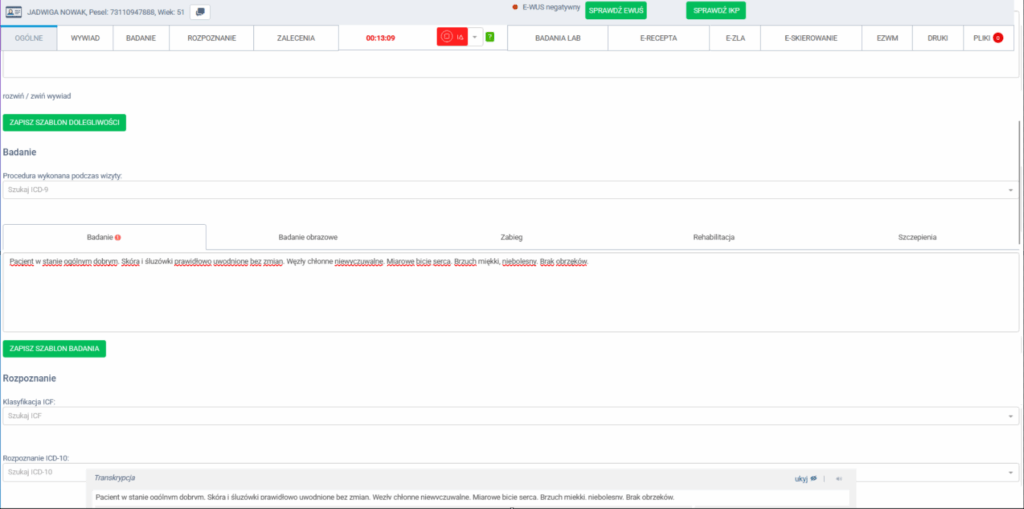This screenshot has width=1024, height=509.
Task: Go to the E-SKIEROWANIE tab
Action: [811, 37]
